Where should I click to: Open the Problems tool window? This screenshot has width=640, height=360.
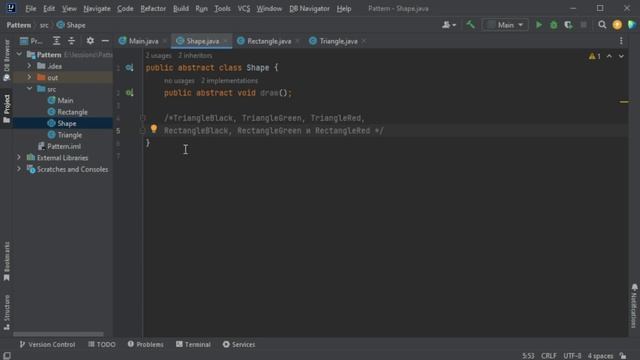coord(146,344)
